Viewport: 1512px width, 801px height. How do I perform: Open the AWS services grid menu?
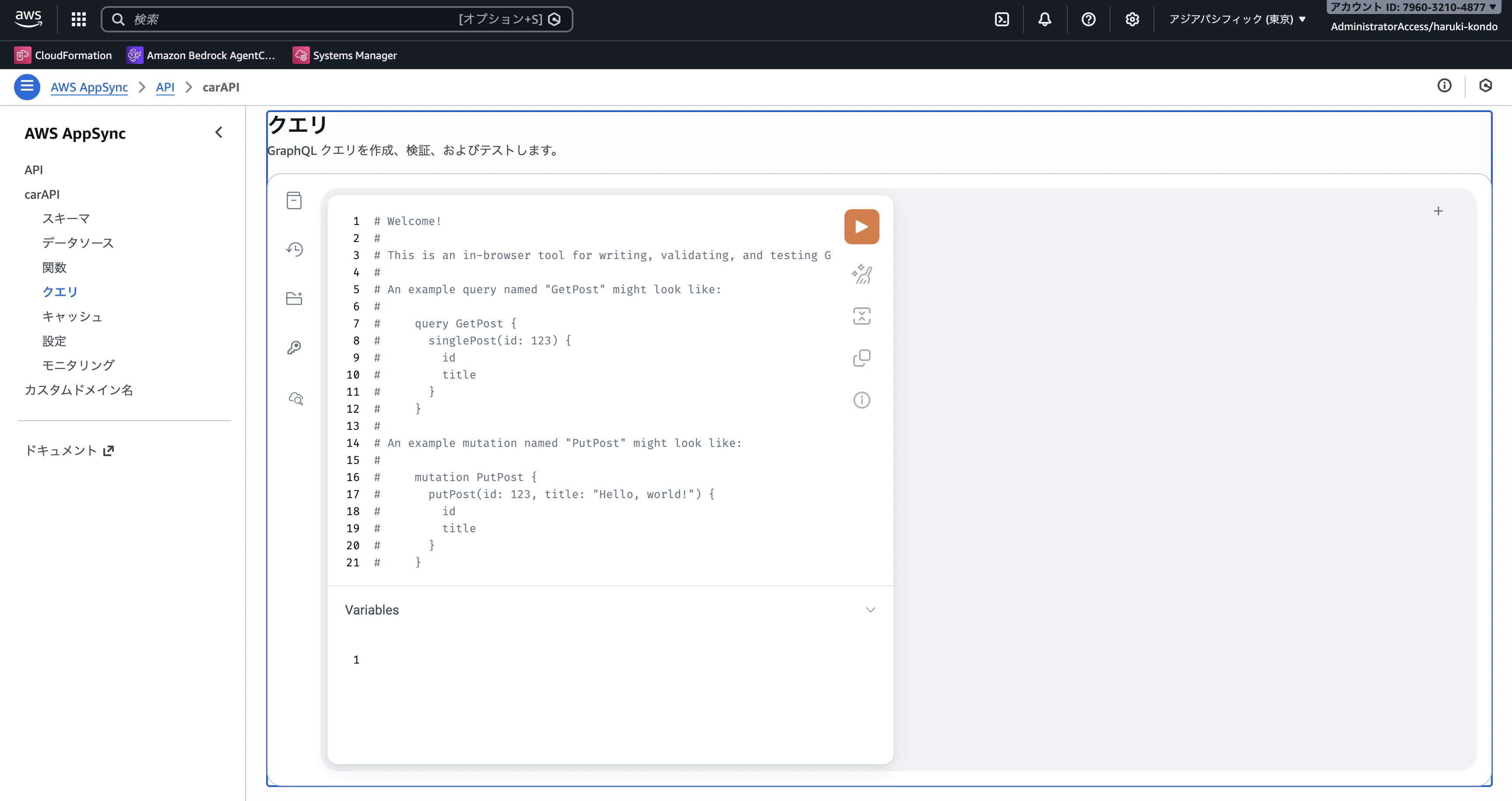tap(79, 19)
